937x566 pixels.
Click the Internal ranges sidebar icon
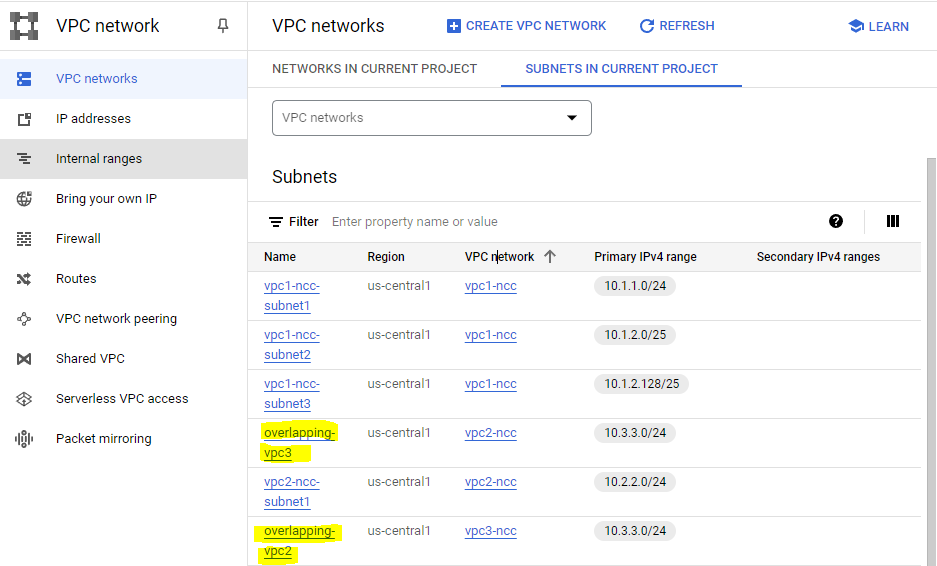point(24,159)
